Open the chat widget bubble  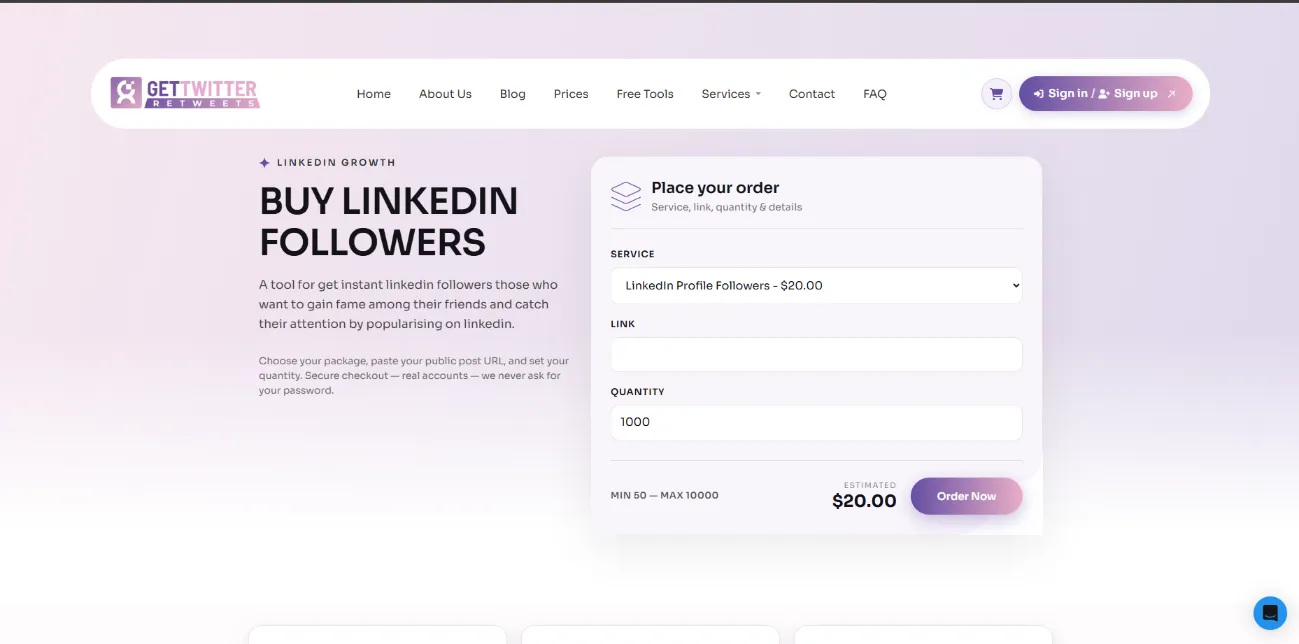[1270, 613]
